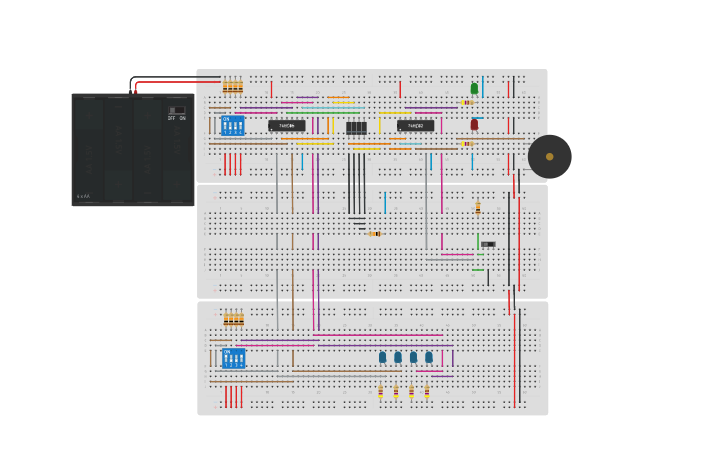Select the first blue LED on bottom breadboard

[382, 357]
